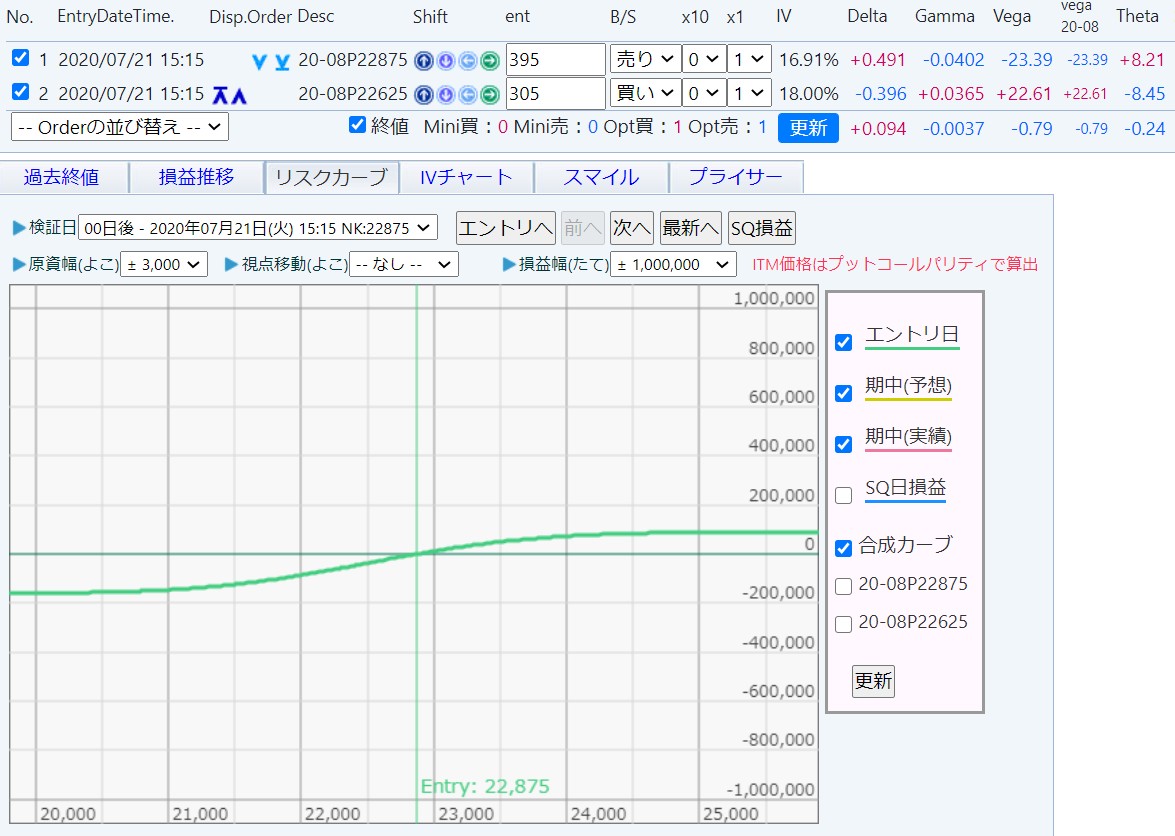
Task: Enable 20-08P22875 curve checkbox
Action: pyautogui.click(x=844, y=586)
